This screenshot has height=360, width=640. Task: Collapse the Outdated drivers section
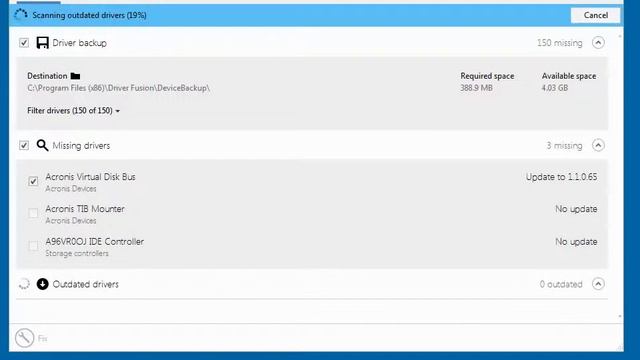pos(598,284)
